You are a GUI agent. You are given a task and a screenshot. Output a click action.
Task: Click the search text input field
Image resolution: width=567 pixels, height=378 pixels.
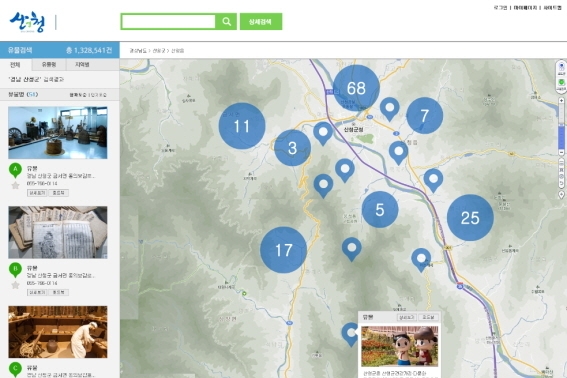pyautogui.click(x=168, y=22)
